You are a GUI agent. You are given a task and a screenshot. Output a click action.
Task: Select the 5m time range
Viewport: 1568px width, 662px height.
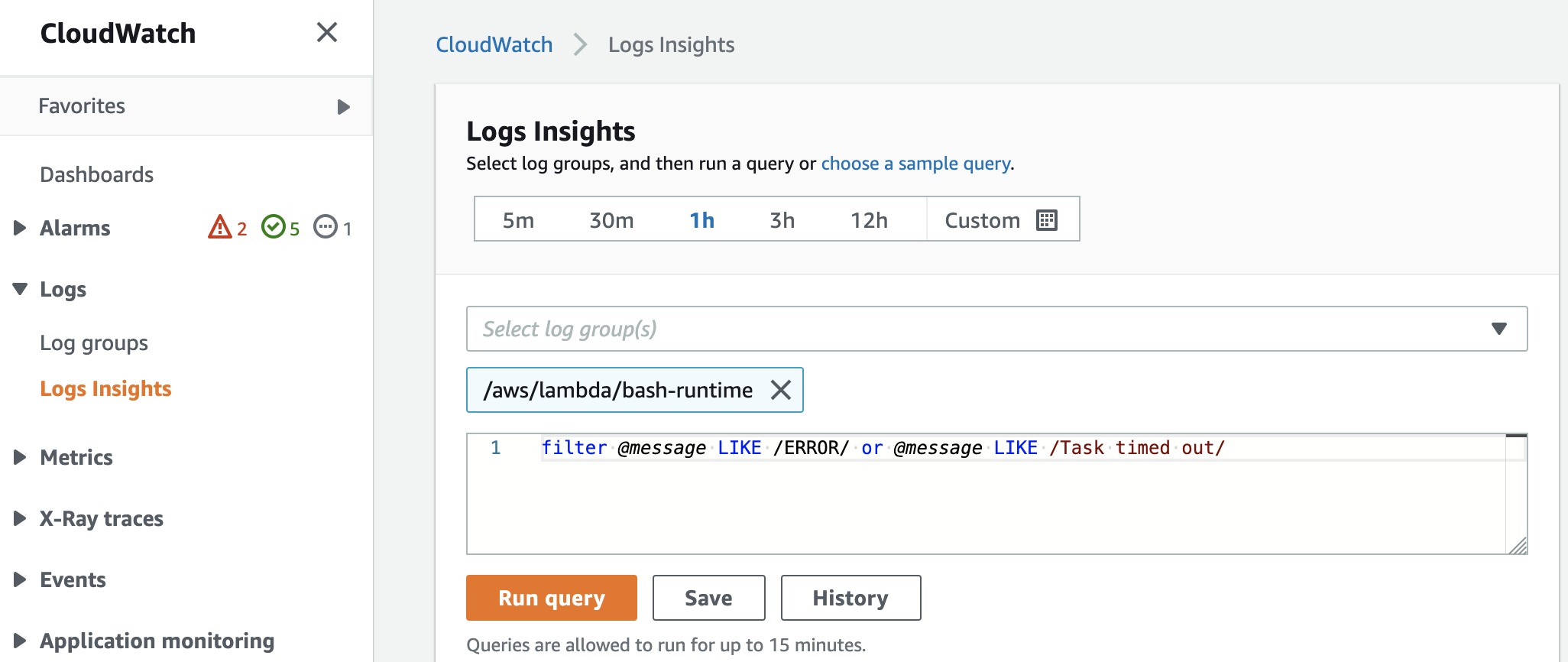coord(518,220)
